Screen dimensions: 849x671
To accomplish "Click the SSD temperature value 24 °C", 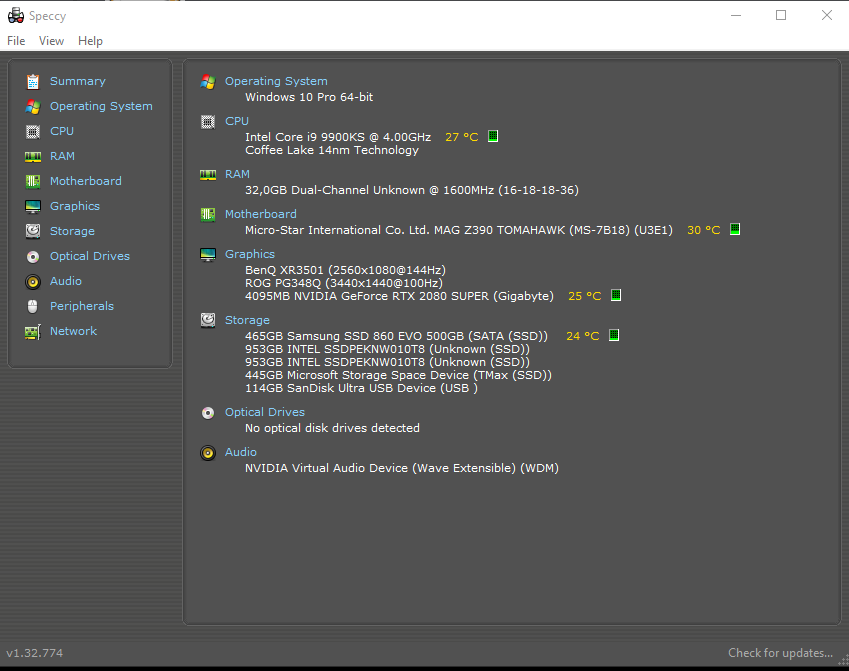I will pyautogui.click(x=583, y=336).
